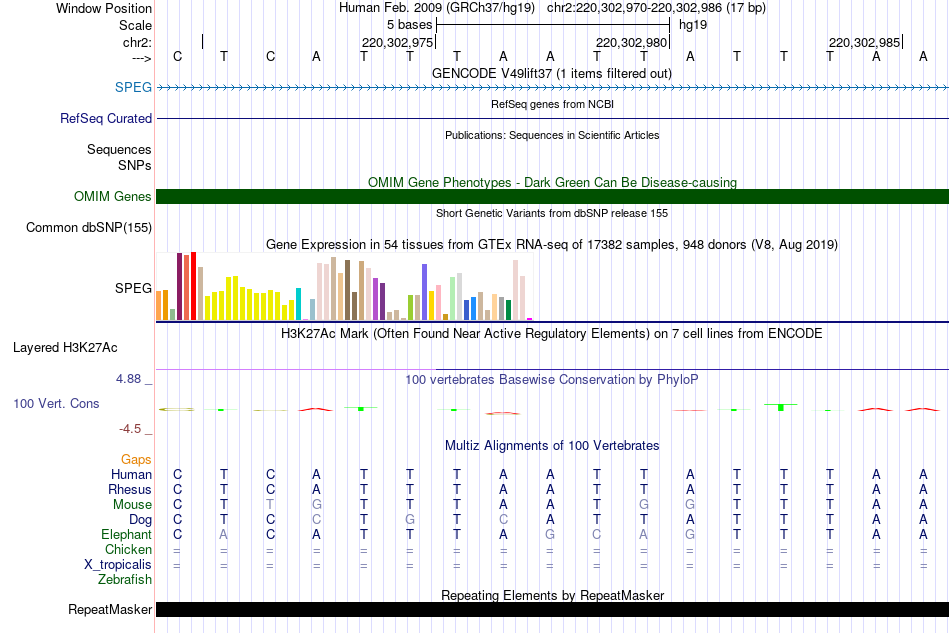Viewport: 950px width, 633px height.
Task: Open the RefSeq genes from NCBI title
Action: 552,104
